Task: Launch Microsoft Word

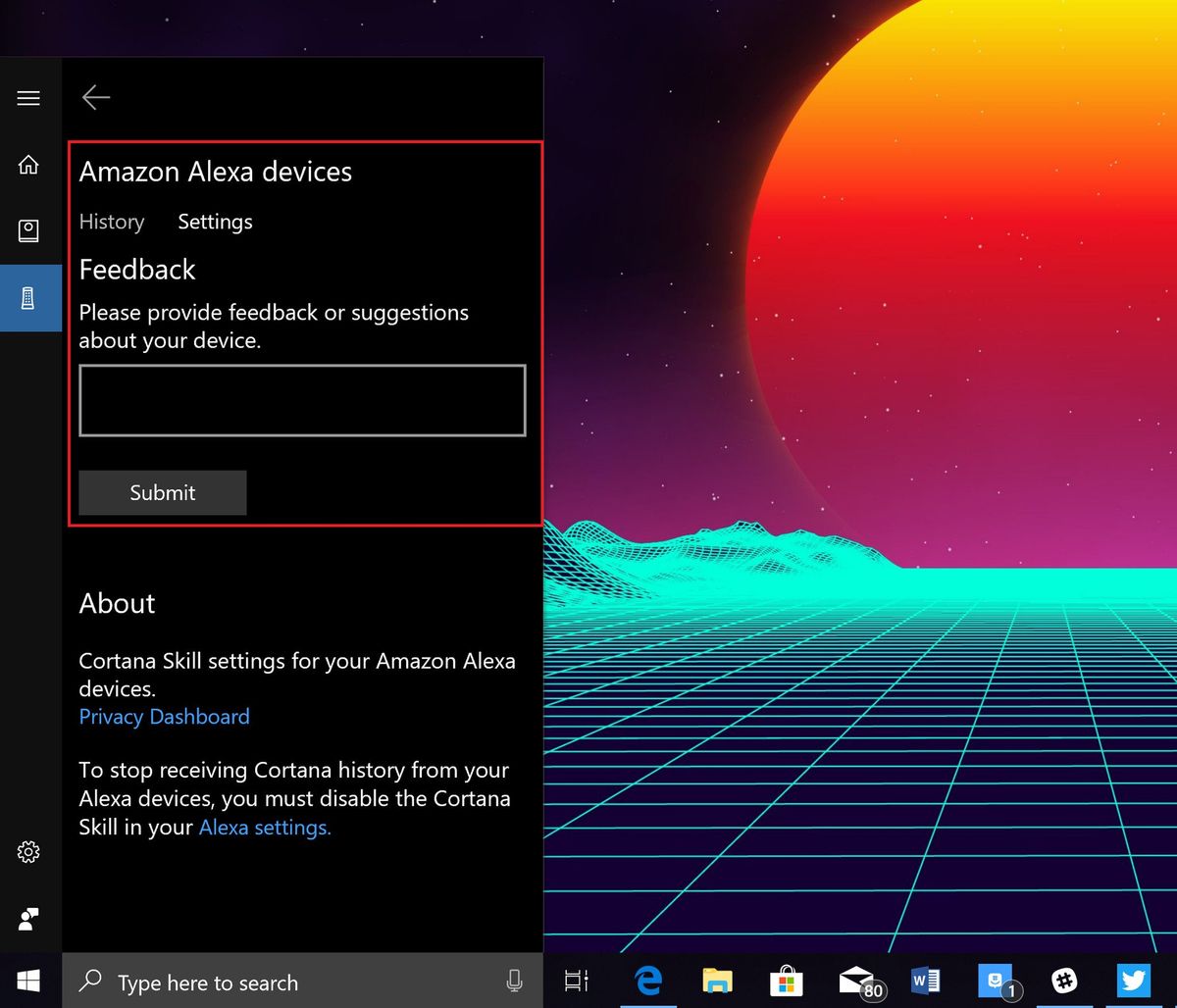Action: click(x=924, y=981)
